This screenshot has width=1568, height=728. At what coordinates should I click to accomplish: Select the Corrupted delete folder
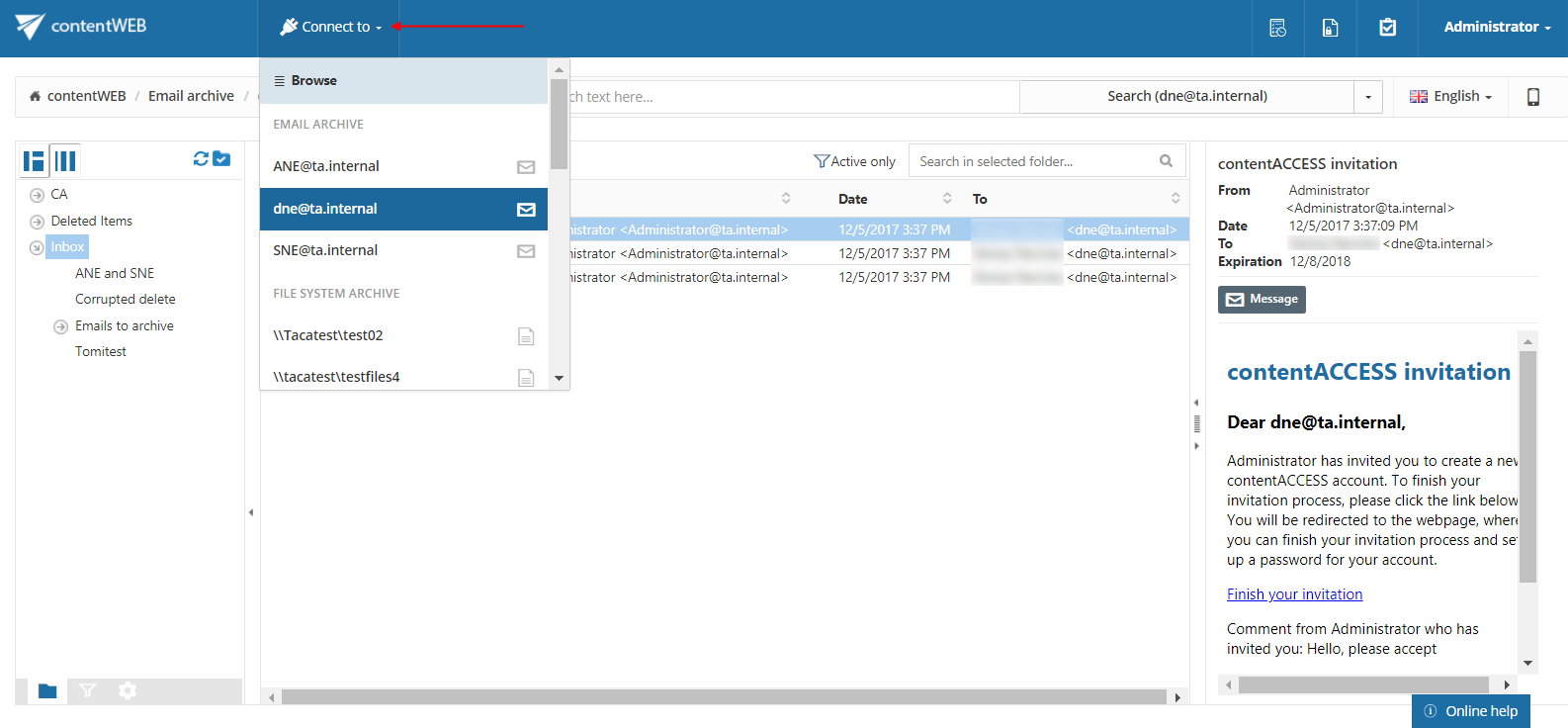tap(126, 300)
